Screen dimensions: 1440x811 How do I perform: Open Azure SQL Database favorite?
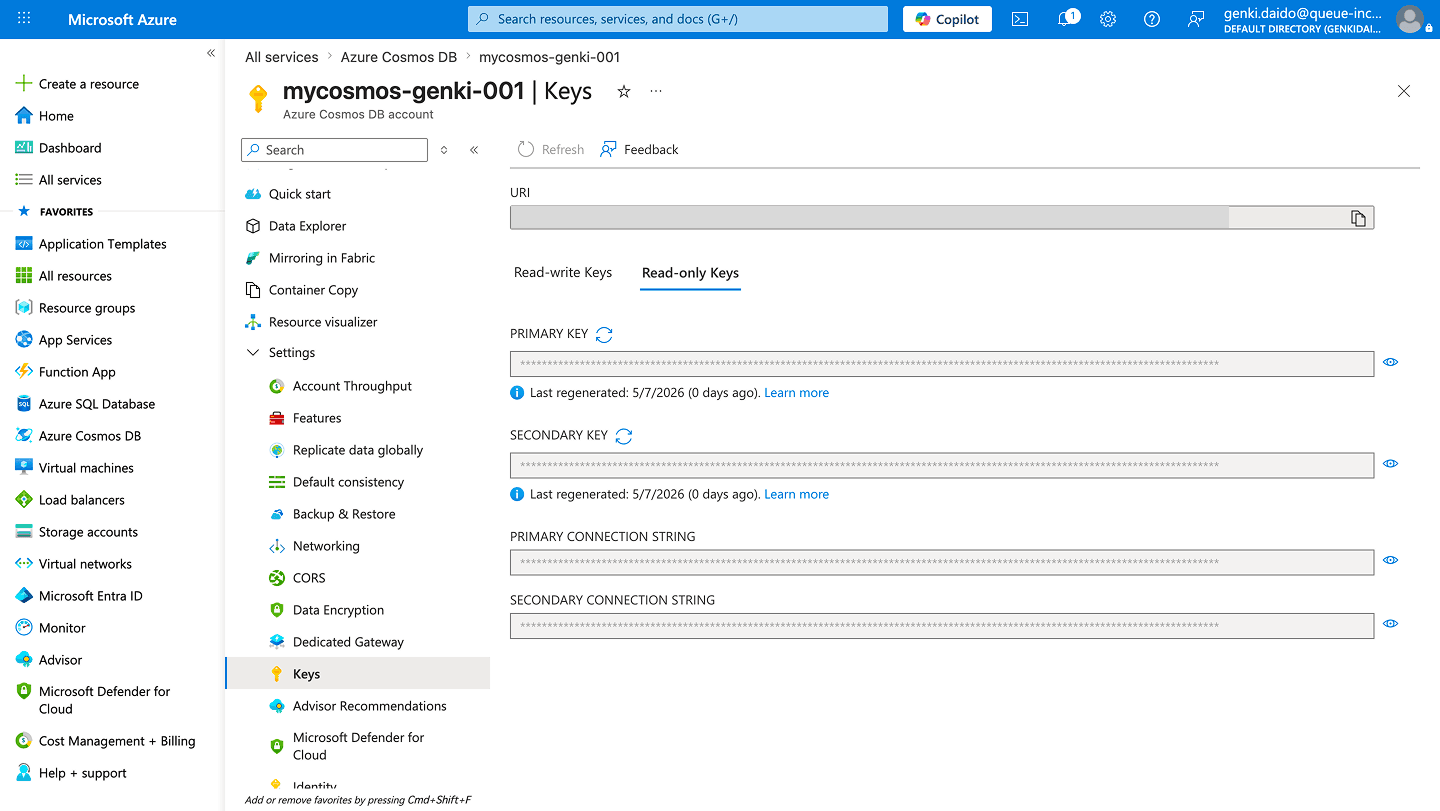click(x=85, y=404)
